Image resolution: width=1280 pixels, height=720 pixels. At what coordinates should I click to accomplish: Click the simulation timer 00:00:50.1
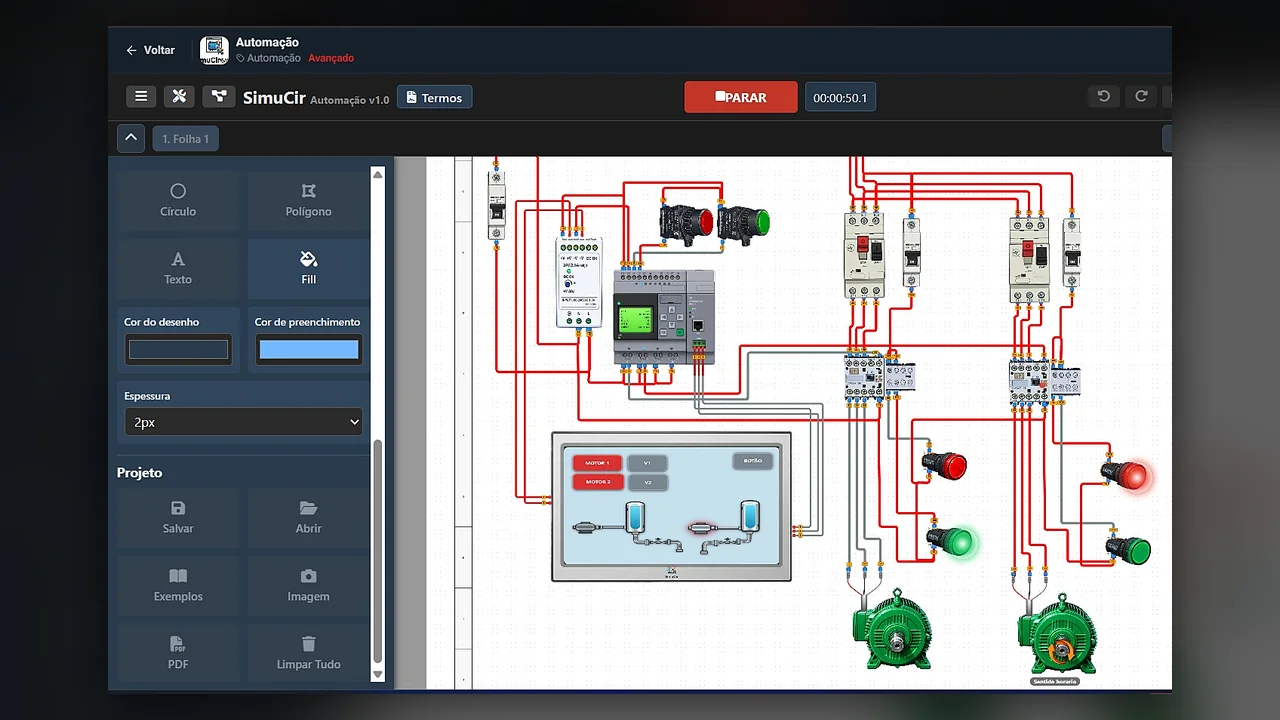(840, 97)
